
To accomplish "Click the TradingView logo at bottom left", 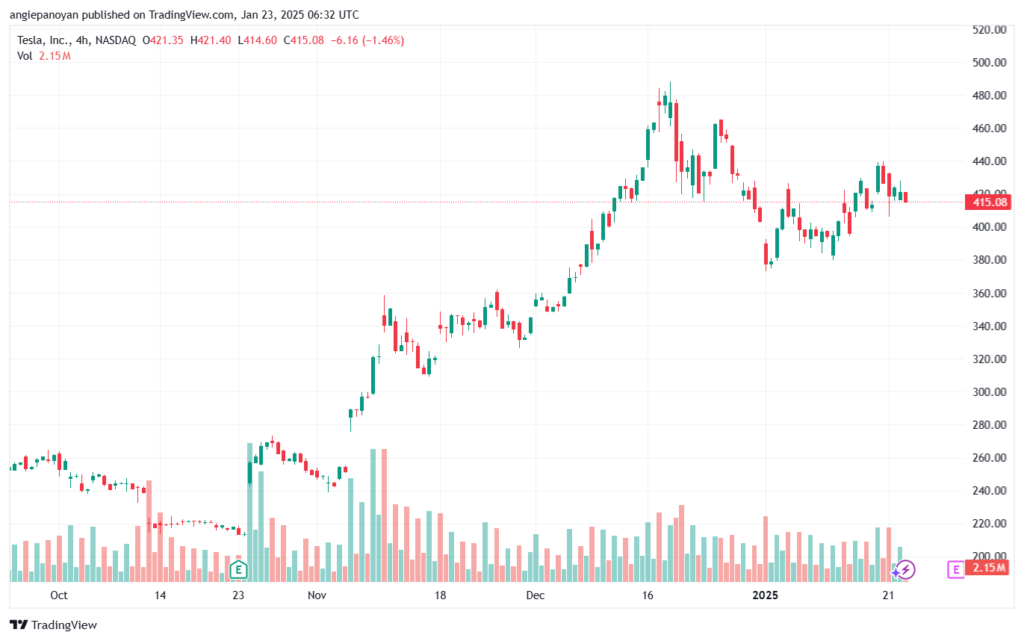I will (54, 625).
